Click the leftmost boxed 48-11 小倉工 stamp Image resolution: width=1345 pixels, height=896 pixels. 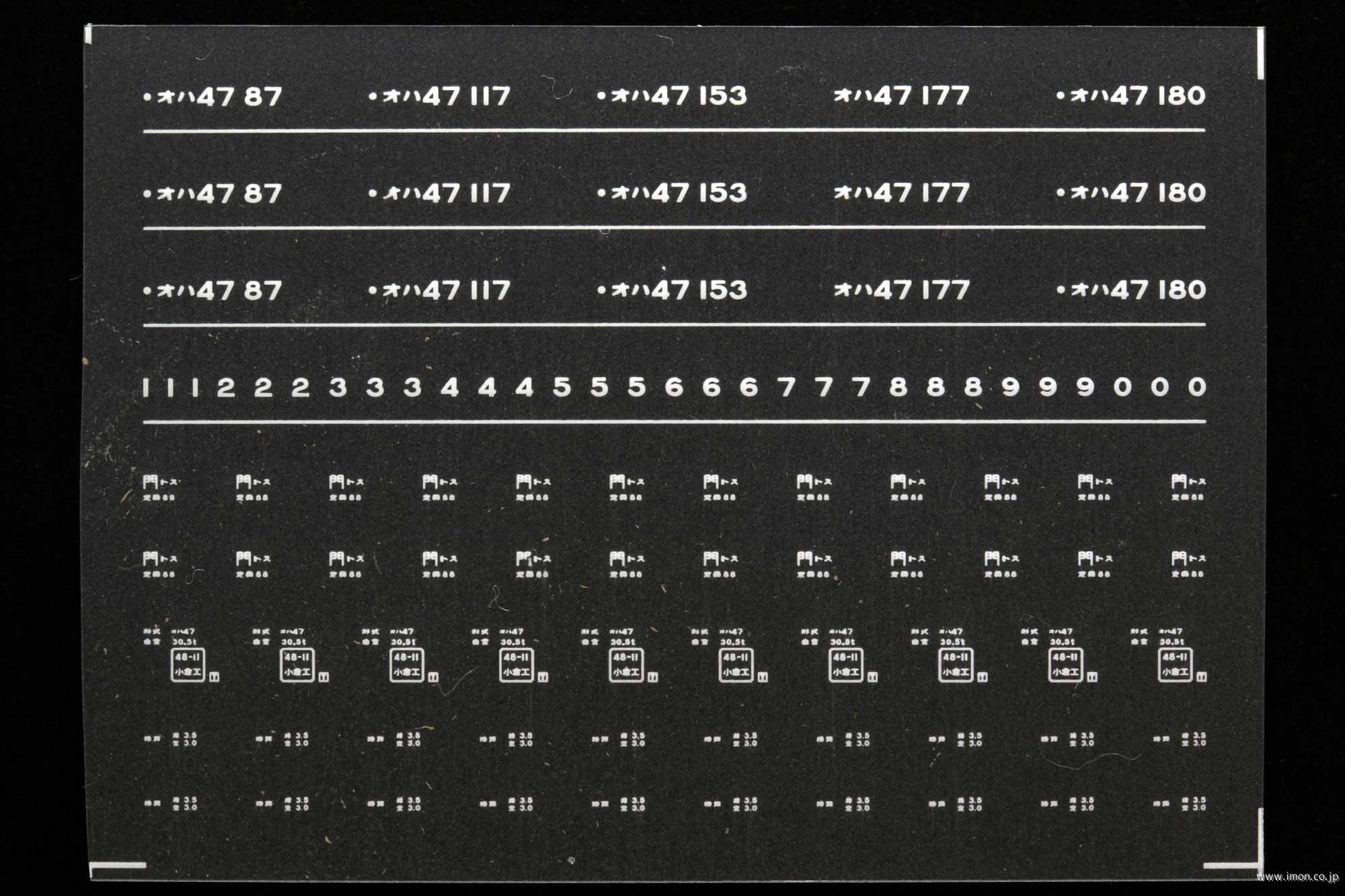pyautogui.click(x=188, y=665)
